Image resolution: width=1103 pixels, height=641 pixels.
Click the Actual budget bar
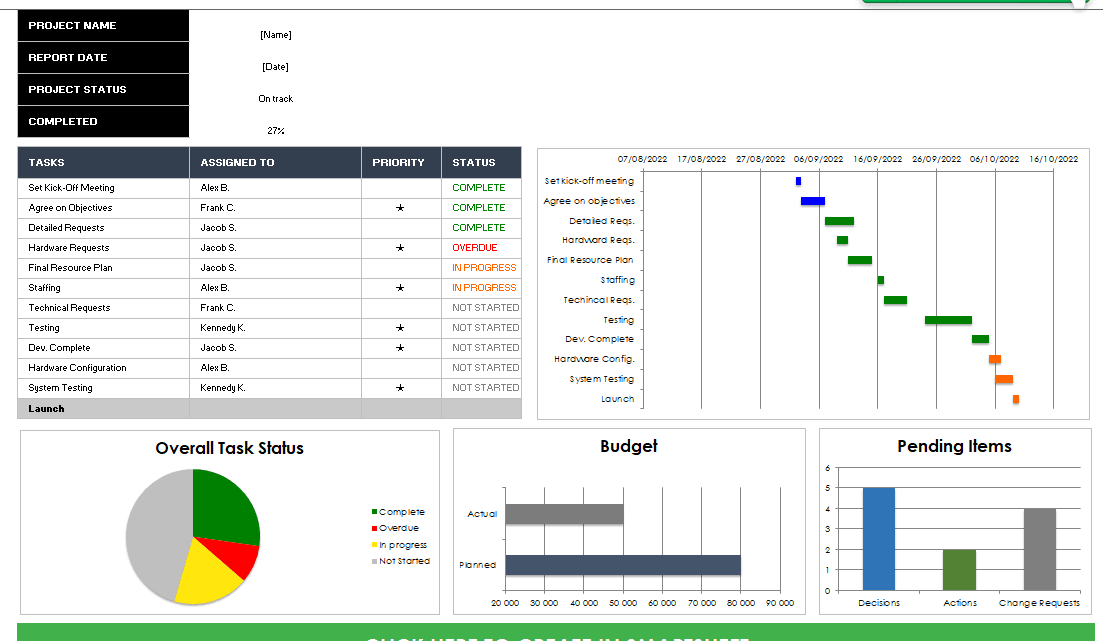[564, 514]
